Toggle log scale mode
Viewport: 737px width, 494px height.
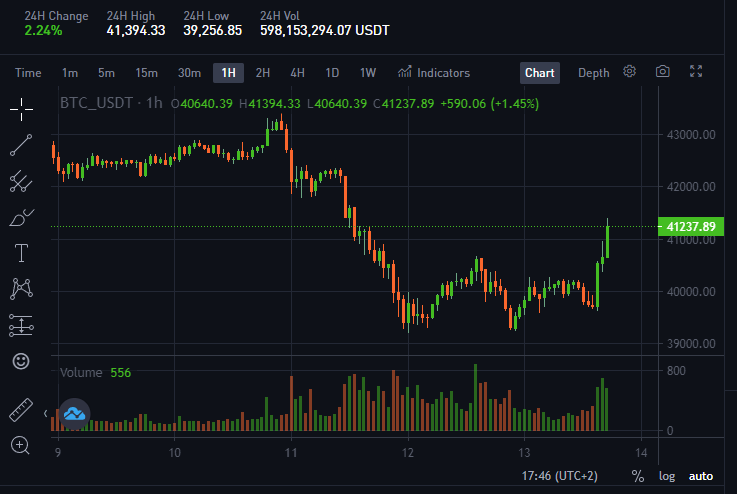[x=667, y=476]
